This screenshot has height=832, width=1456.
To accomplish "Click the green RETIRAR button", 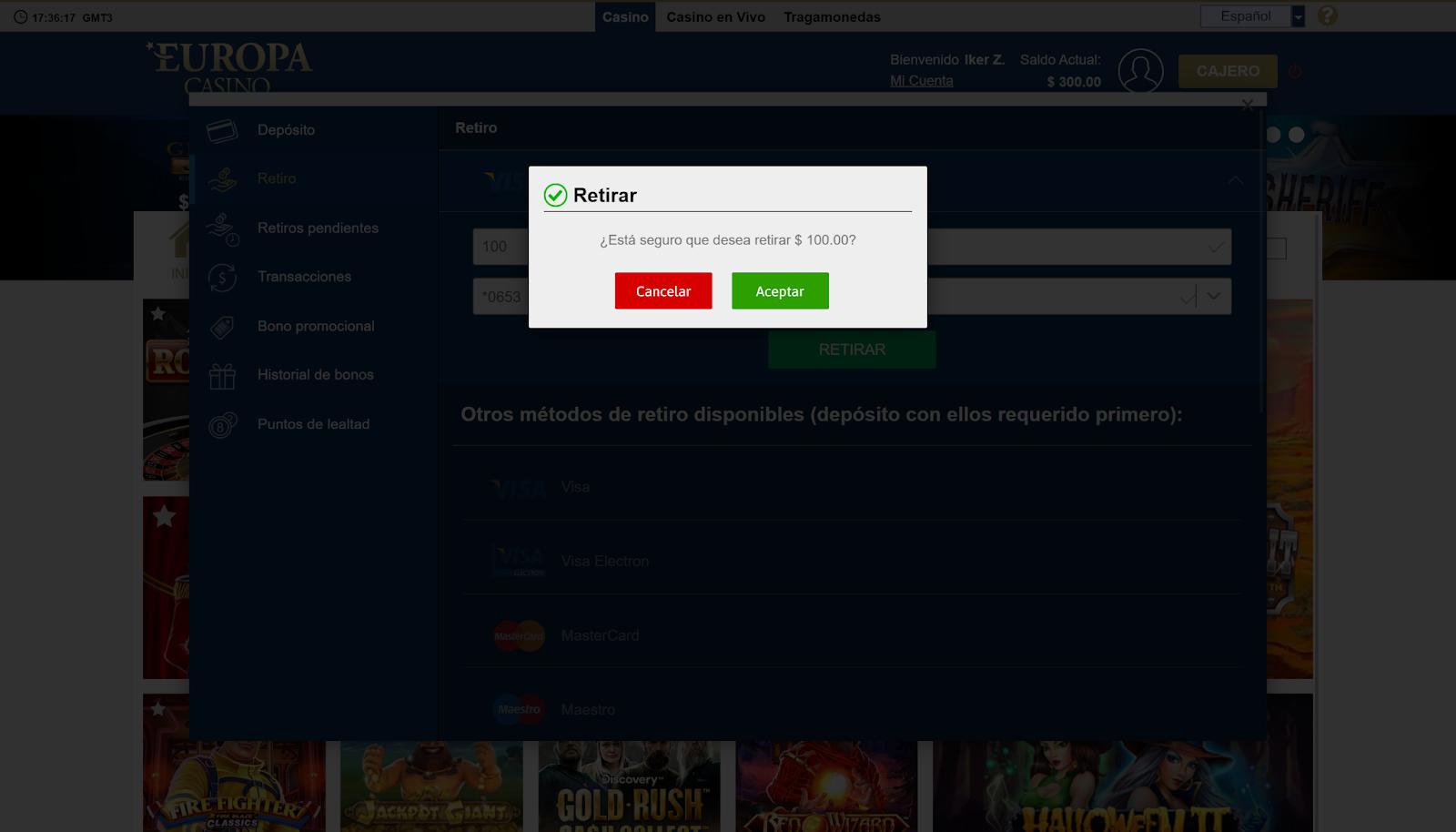I will click(x=852, y=350).
